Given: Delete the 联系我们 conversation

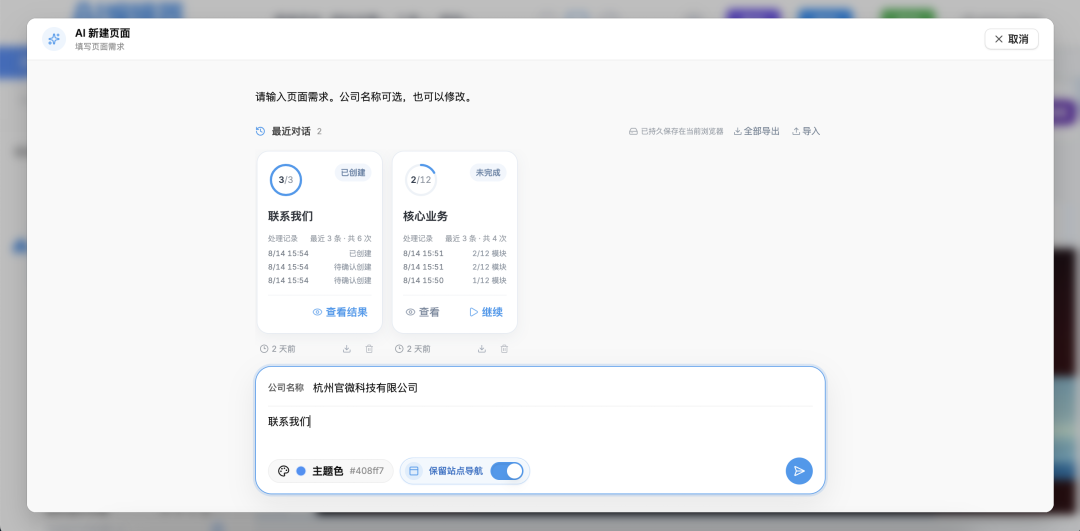Looking at the screenshot, I should 369,349.
